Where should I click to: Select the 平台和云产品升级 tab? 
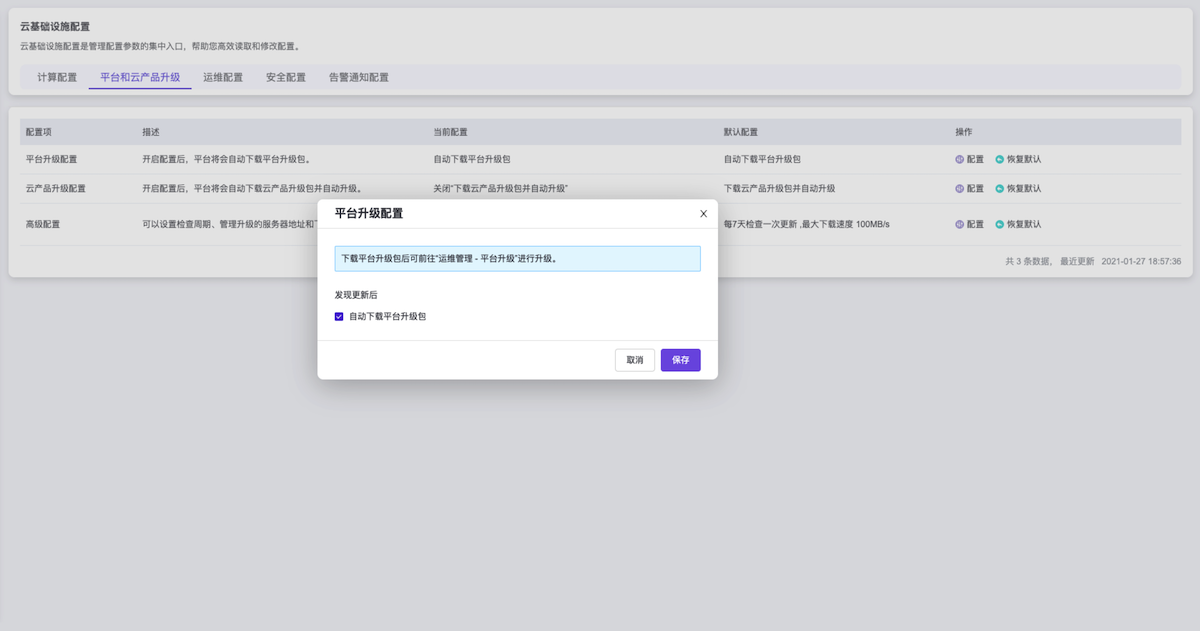(140, 77)
